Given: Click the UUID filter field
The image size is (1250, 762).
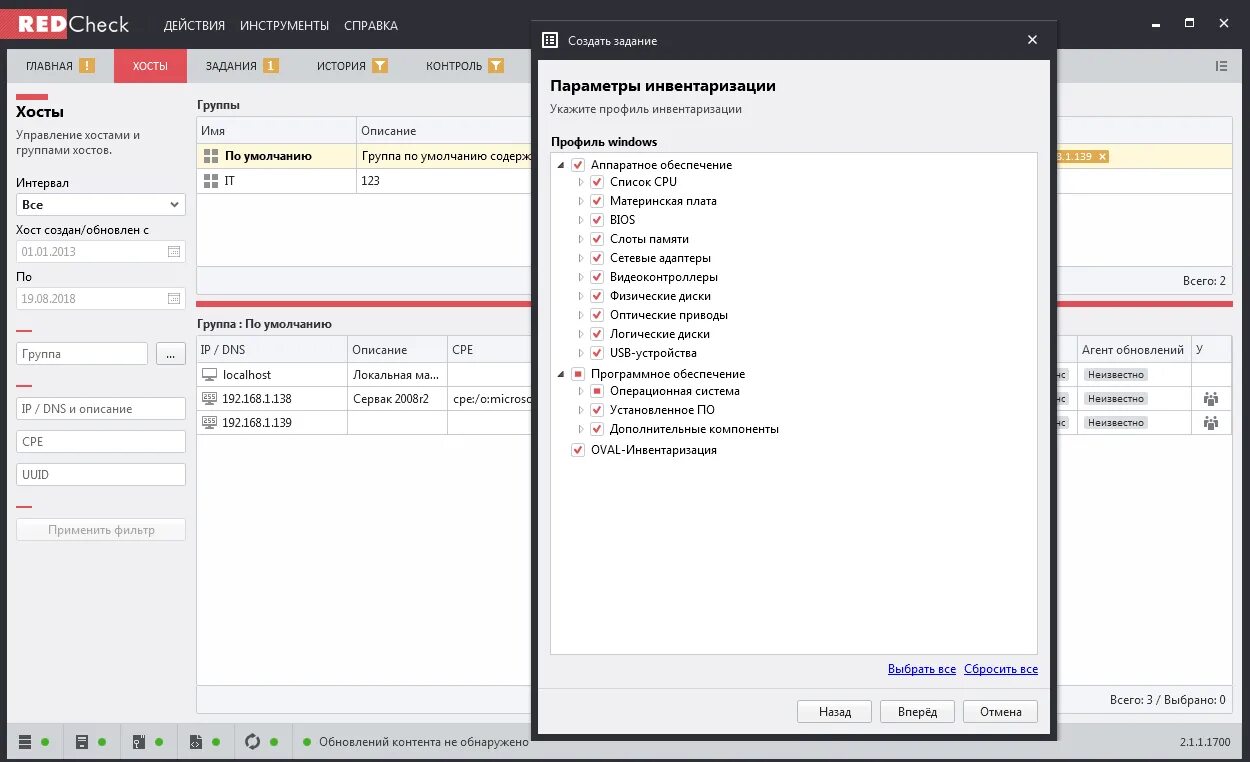Looking at the screenshot, I should pos(101,474).
